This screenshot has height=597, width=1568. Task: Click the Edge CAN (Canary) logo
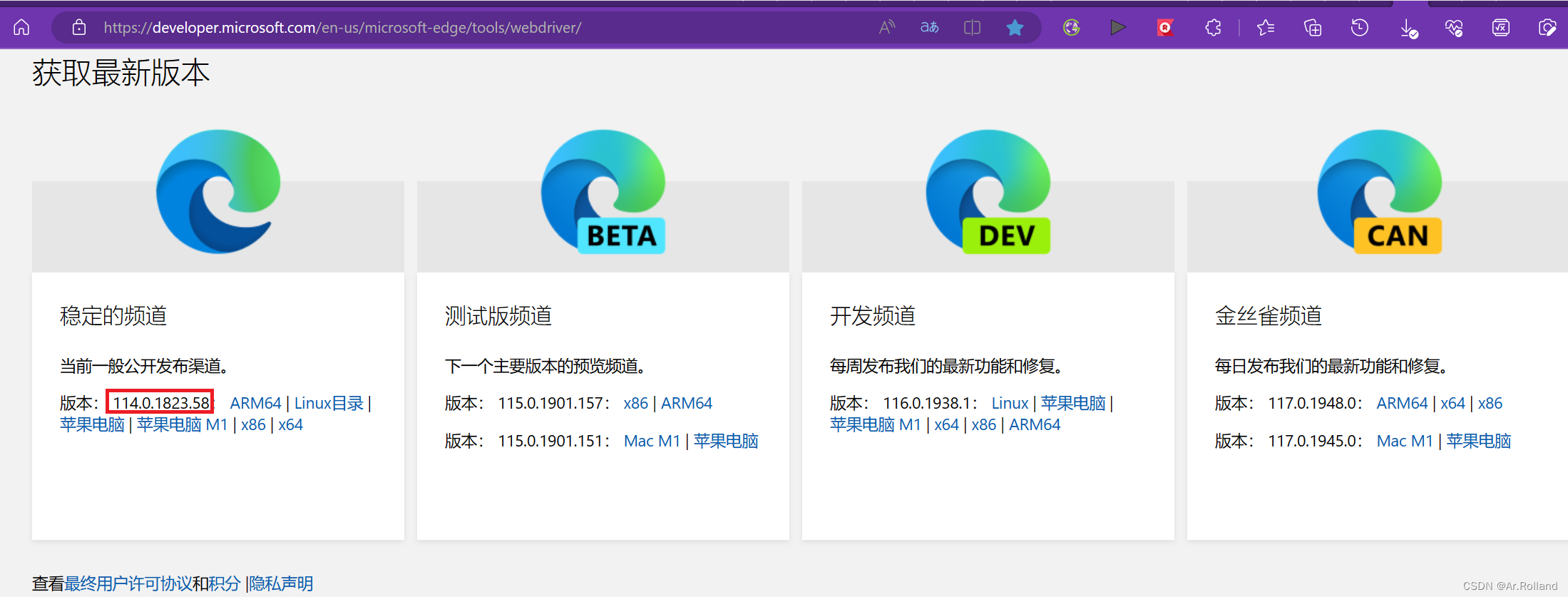click(x=1380, y=191)
